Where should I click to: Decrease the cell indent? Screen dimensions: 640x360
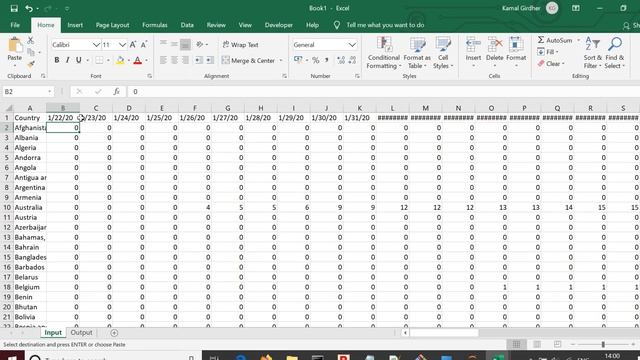pyautogui.click(x=198, y=60)
